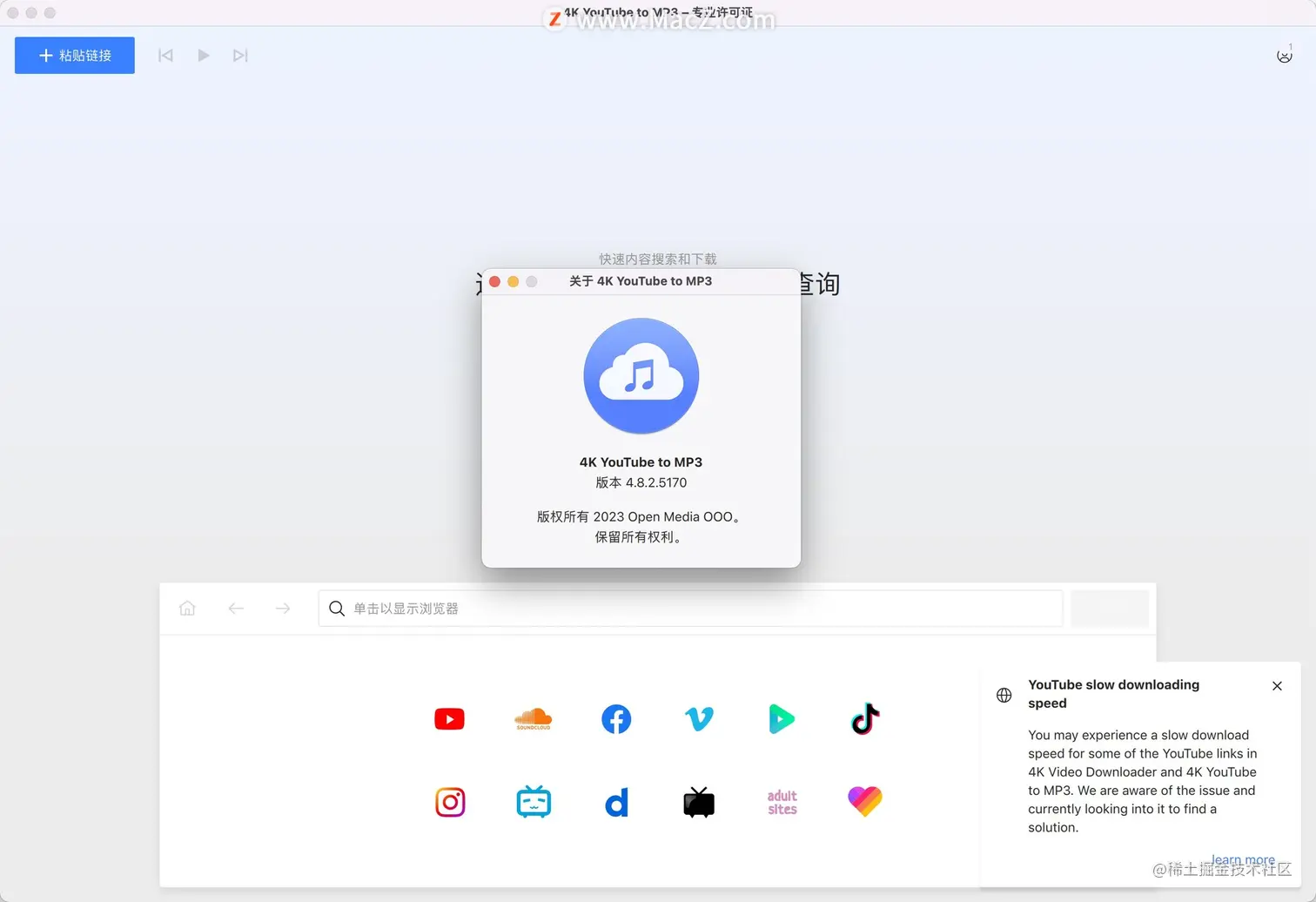Open the smiley feedback icon
Image resolution: width=1316 pixels, height=902 pixels.
click(1284, 55)
